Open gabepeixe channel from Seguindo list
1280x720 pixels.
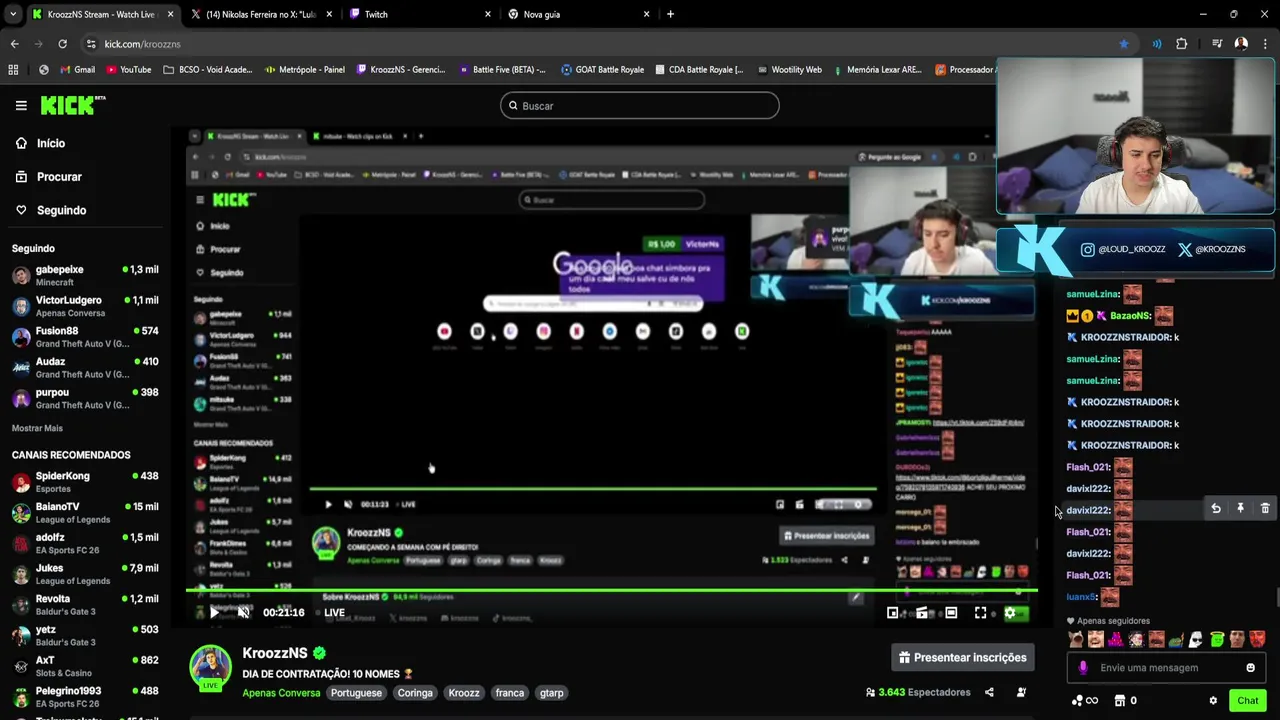point(85,276)
